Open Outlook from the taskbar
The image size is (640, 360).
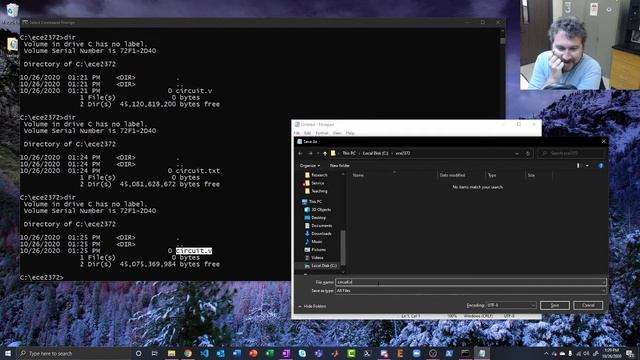click(x=220, y=353)
